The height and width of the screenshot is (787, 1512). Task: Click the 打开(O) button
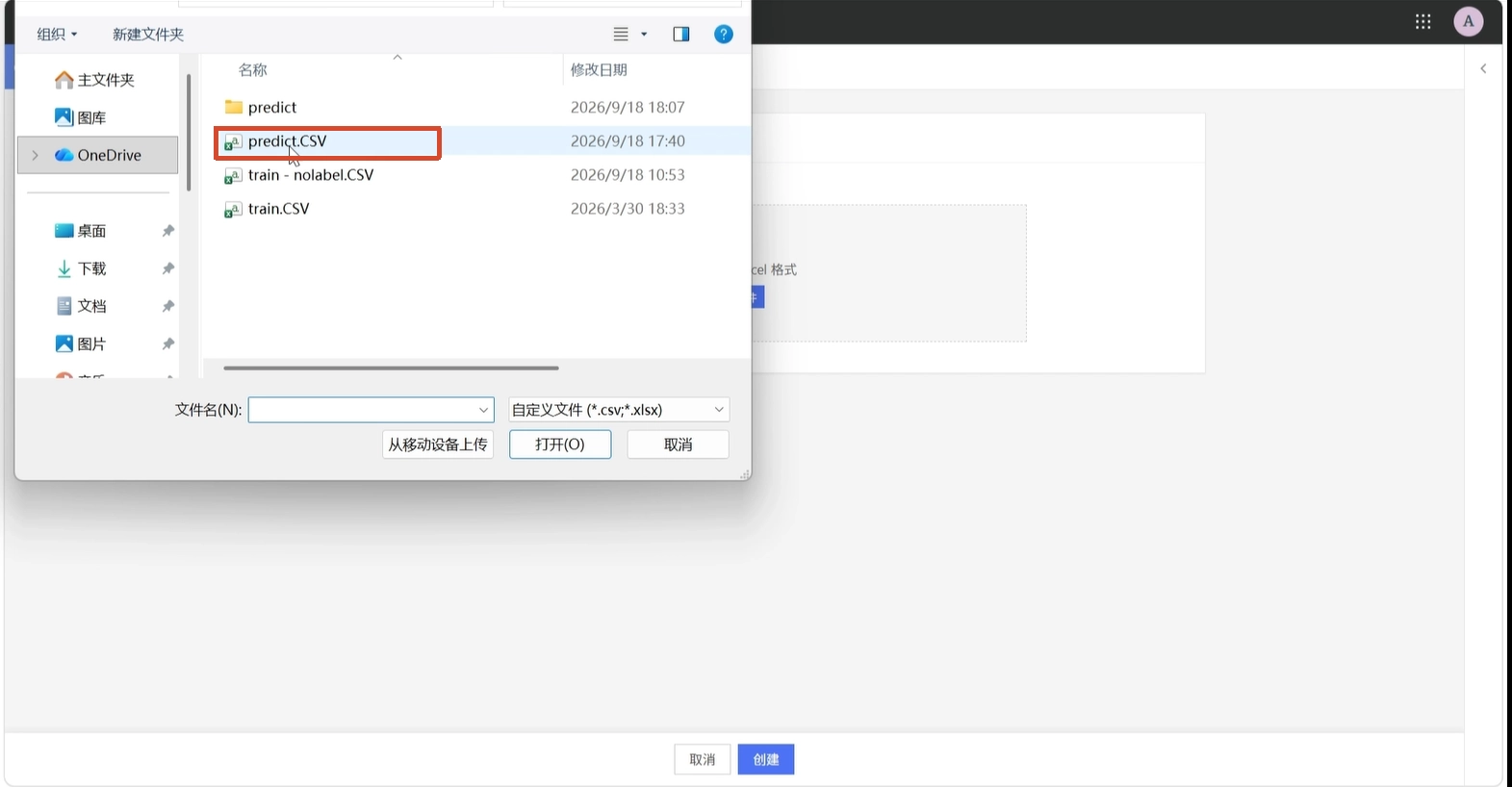pyautogui.click(x=560, y=444)
